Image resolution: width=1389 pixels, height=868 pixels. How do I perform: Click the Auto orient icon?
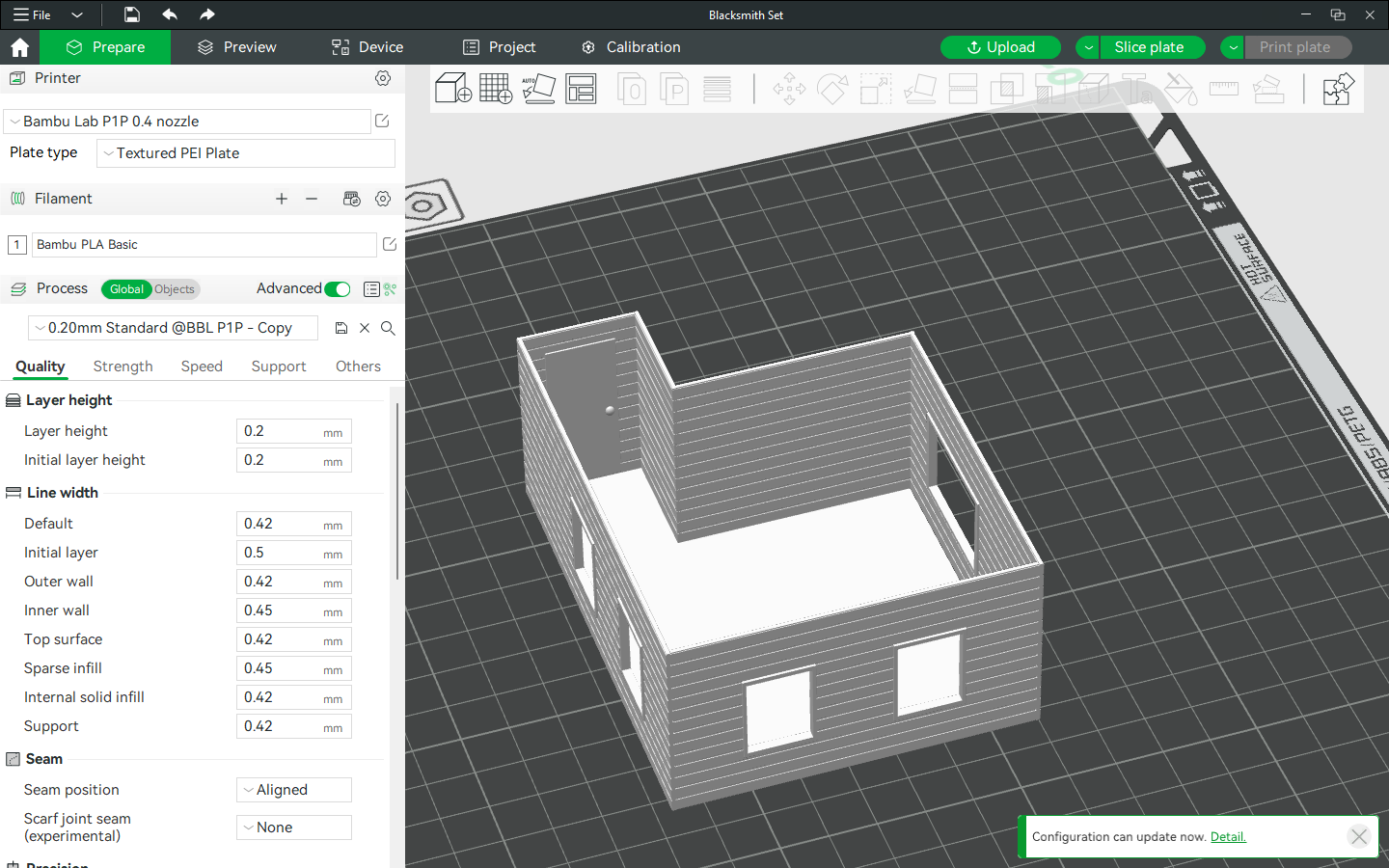point(538,89)
